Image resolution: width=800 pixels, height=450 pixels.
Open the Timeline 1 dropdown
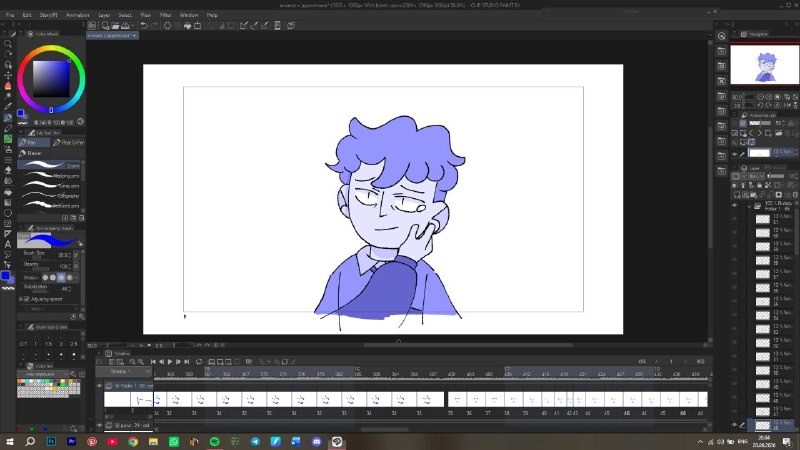coord(124,371)
